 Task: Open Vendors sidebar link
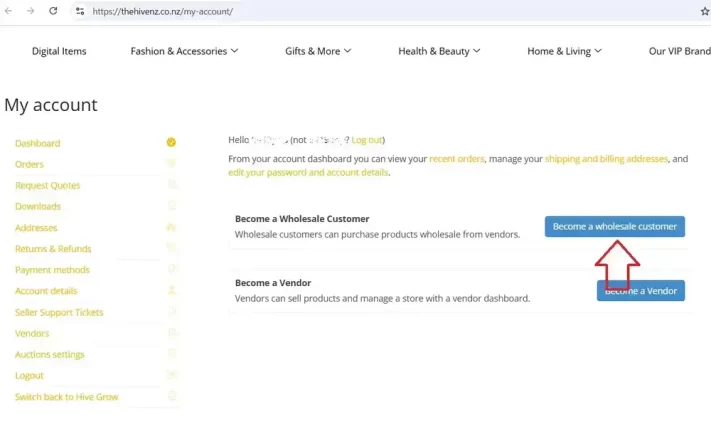click(x=32, y=333)
